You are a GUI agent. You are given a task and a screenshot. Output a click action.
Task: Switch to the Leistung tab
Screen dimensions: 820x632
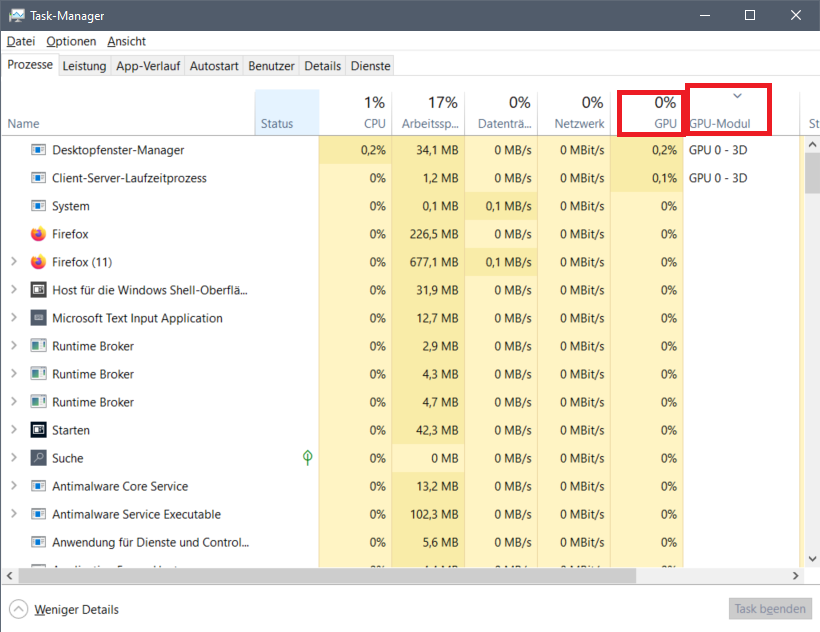click(x=84, y=66)
